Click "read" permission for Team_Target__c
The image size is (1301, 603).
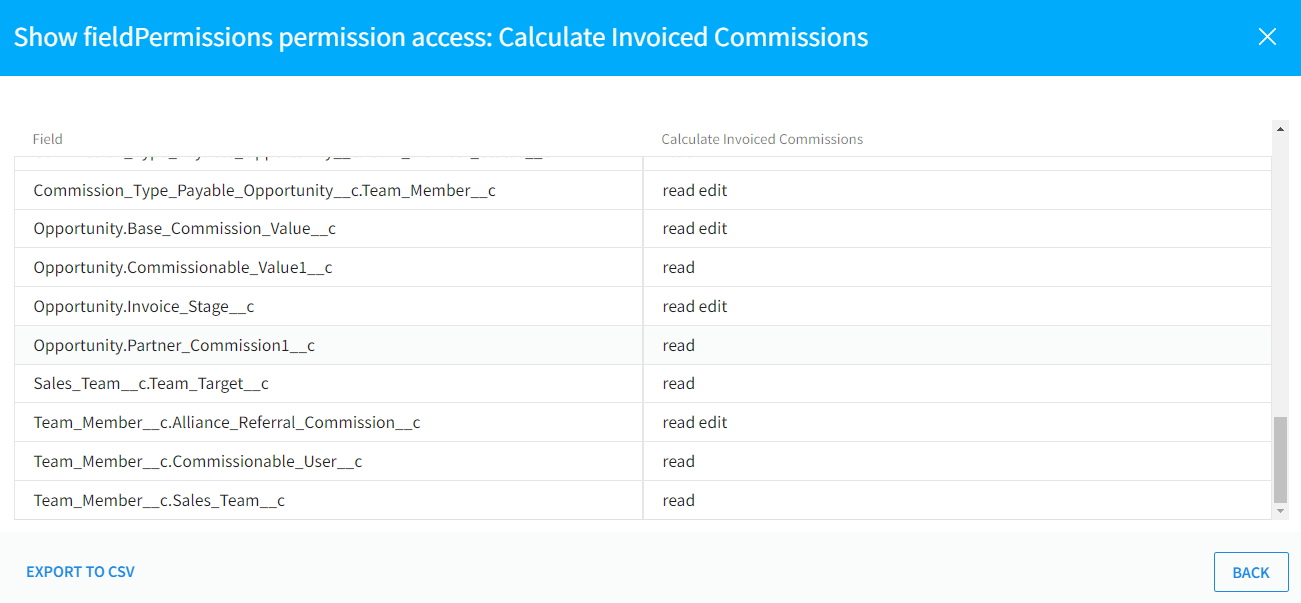point(679,384)
